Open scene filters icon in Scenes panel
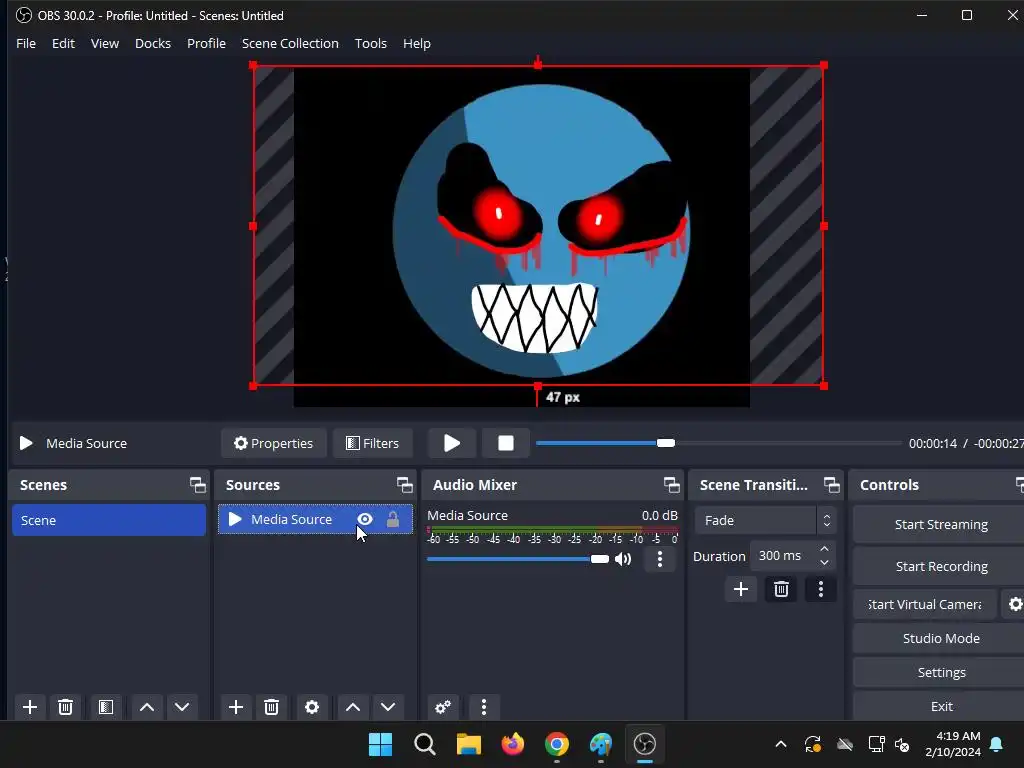The height and width of the screenshot is (768, 1024). point(105,707)
